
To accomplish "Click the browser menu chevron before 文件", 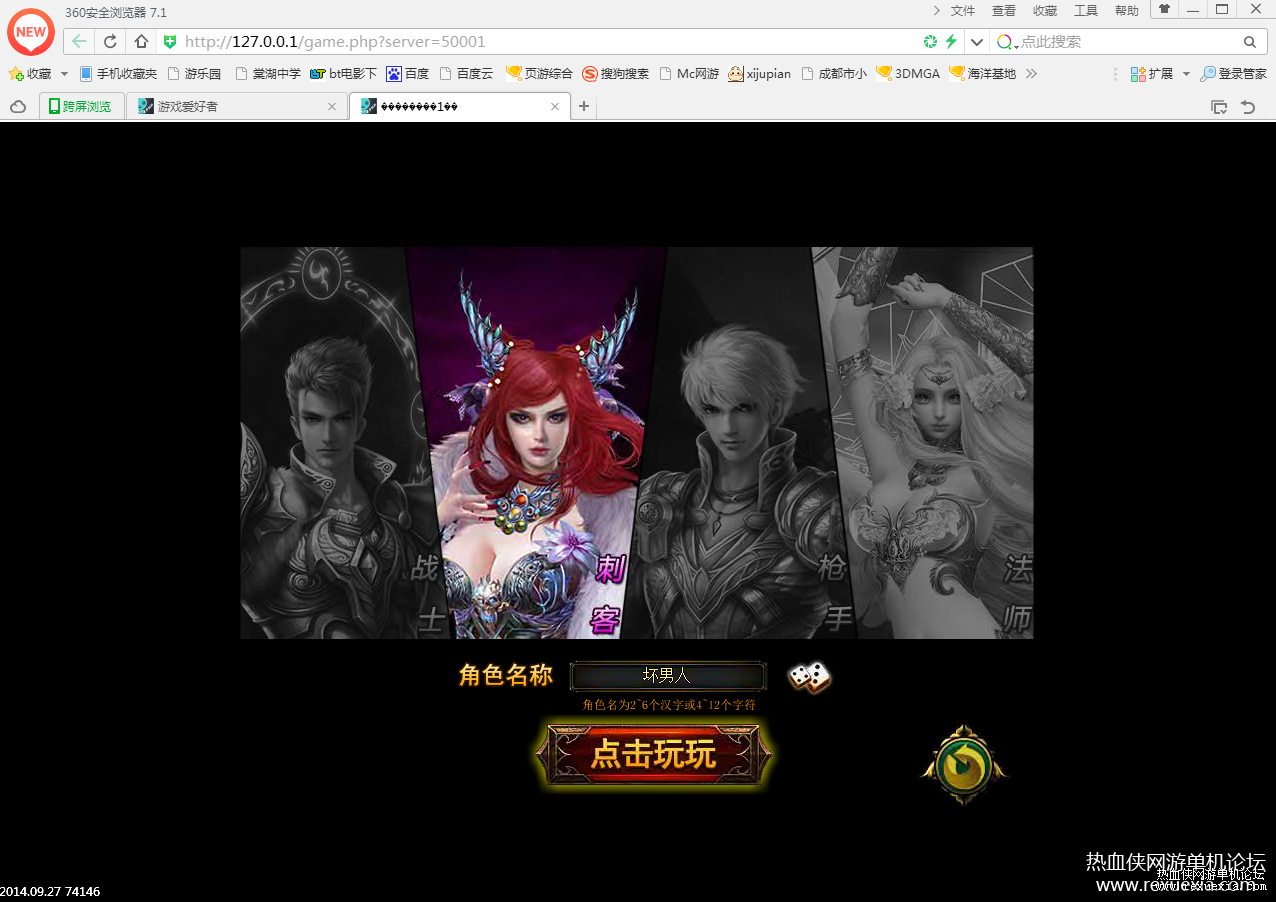I will click(x=937, y=11).
